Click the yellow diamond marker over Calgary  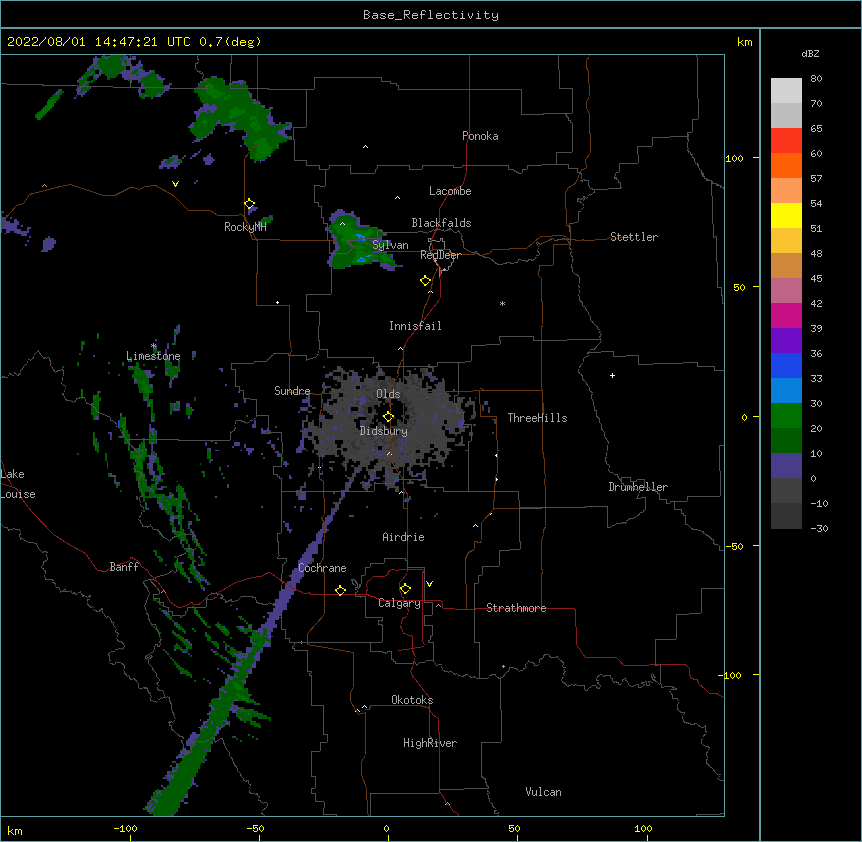coord(405,589)
